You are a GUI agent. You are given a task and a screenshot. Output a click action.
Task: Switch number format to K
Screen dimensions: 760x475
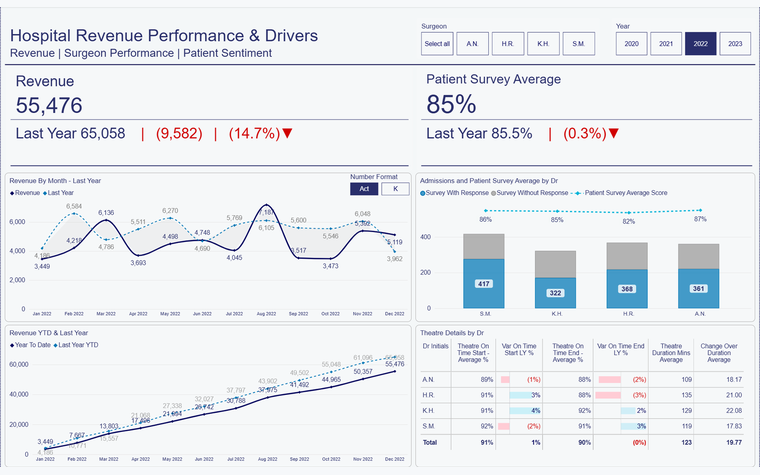point(395,189)
